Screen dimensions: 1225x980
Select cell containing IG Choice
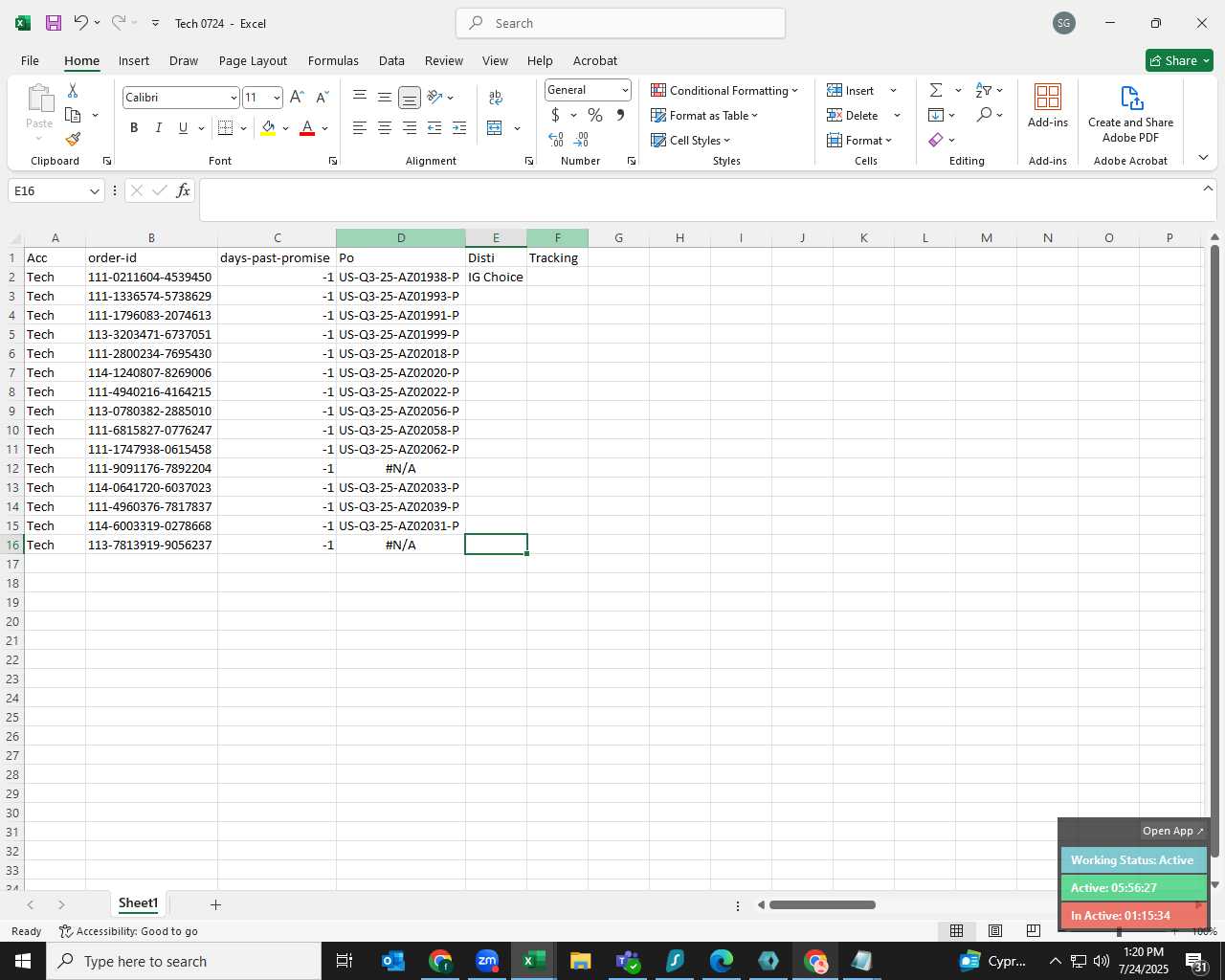[496, 277]
